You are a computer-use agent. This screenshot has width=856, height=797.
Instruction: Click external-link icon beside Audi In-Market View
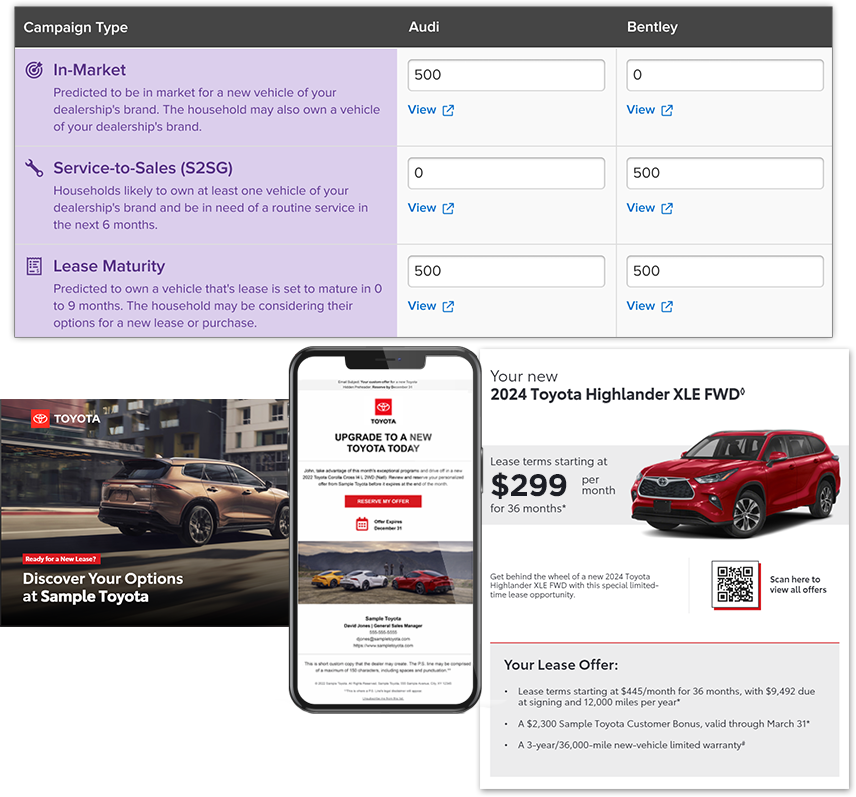[448, 110]
